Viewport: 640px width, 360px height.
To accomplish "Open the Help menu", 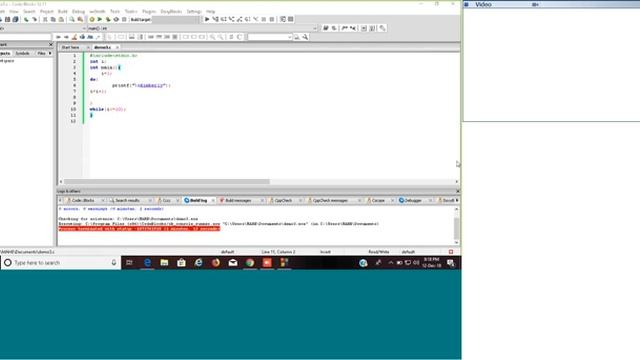I will click(210, 11).
